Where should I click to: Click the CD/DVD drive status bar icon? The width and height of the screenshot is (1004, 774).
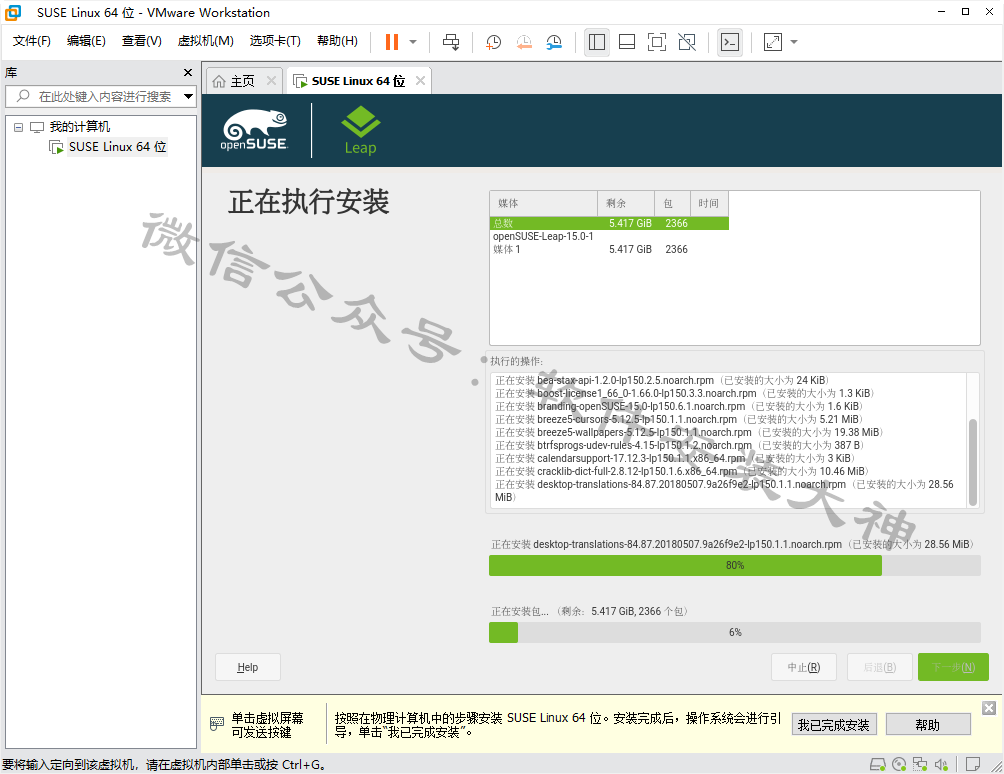point(899,764)
